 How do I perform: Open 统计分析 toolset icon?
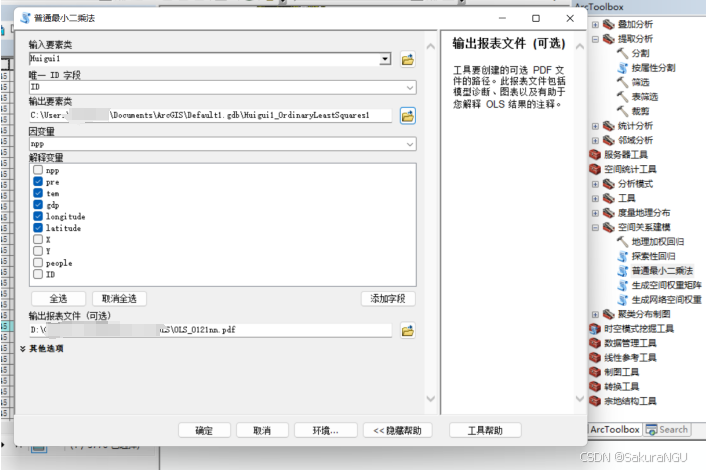point(609,126)
